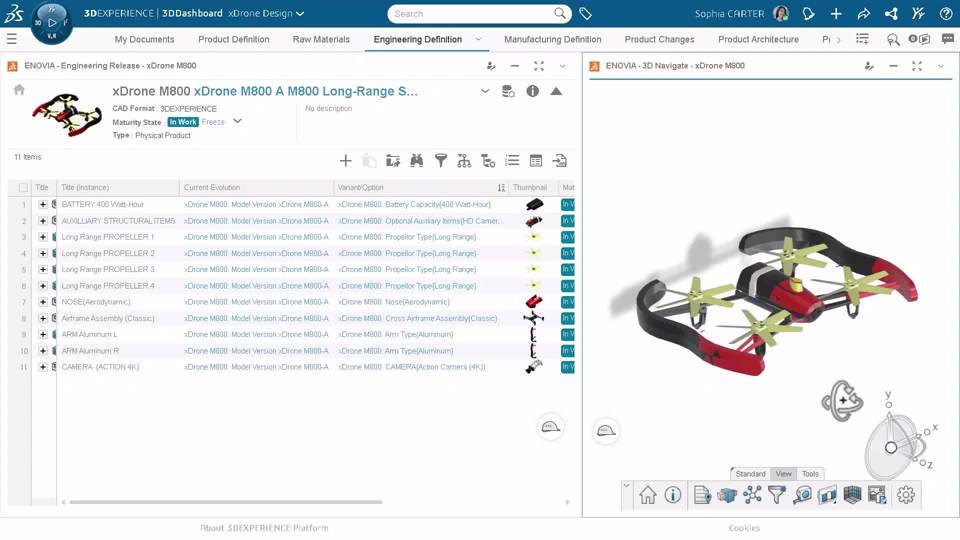Image resolution: width=960 pixels, height=540 pixels.
Task: Click the rotate view manipulator icon in the 3D viewer
Action: tap(842, 401)
